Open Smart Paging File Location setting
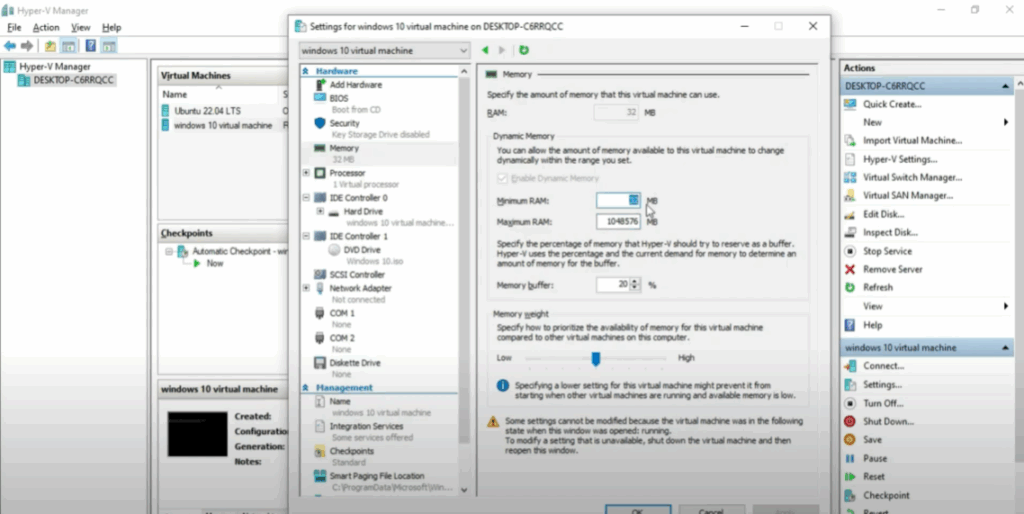The width and height of the screenshot is (1024, 514). [377, 476]
